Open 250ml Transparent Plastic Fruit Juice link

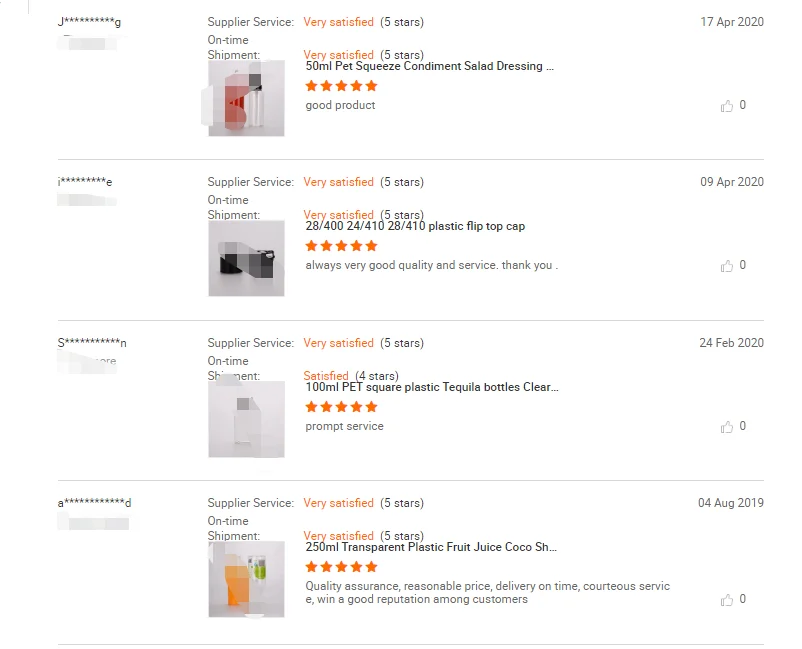tap(431, 547)
